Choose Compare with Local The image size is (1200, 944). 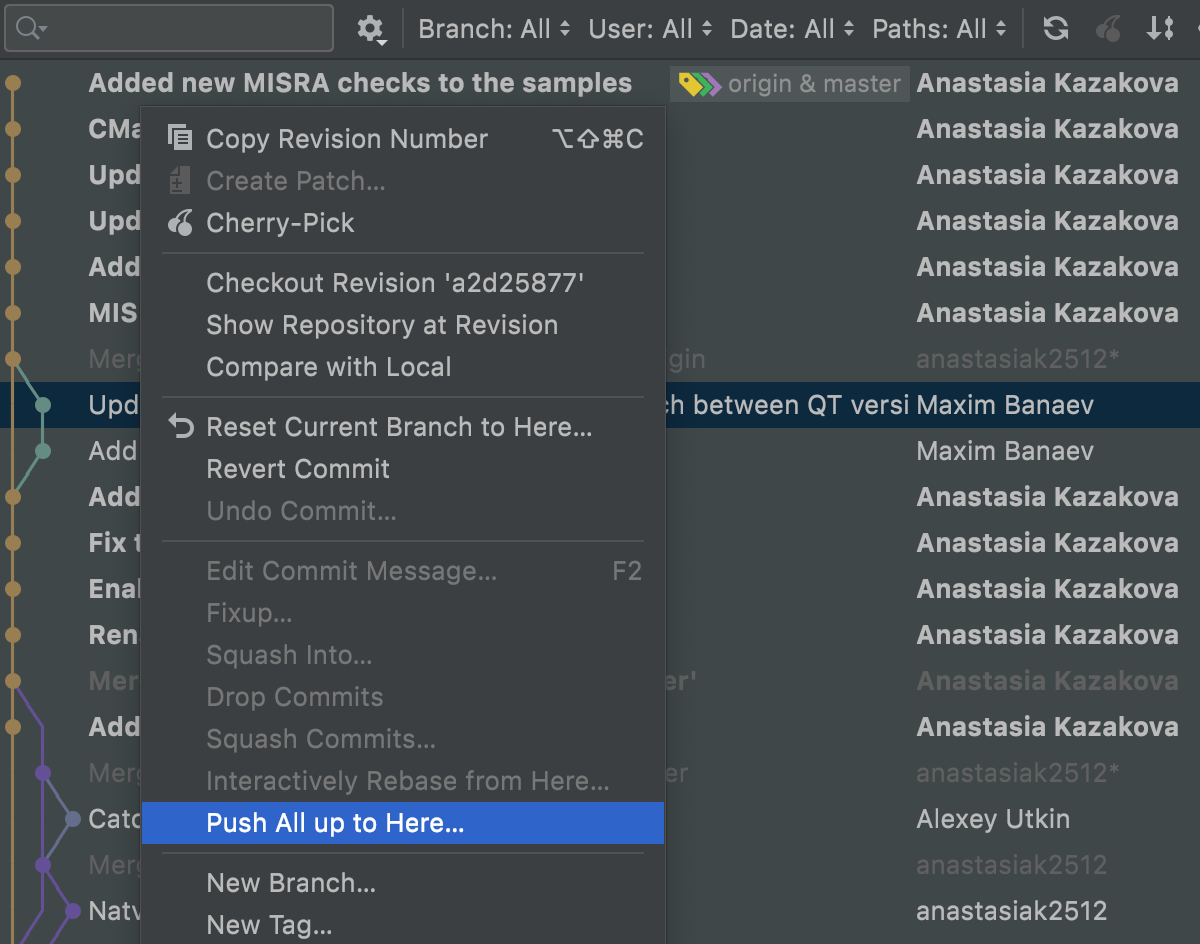pyautogui.click(x=403, y=367)
